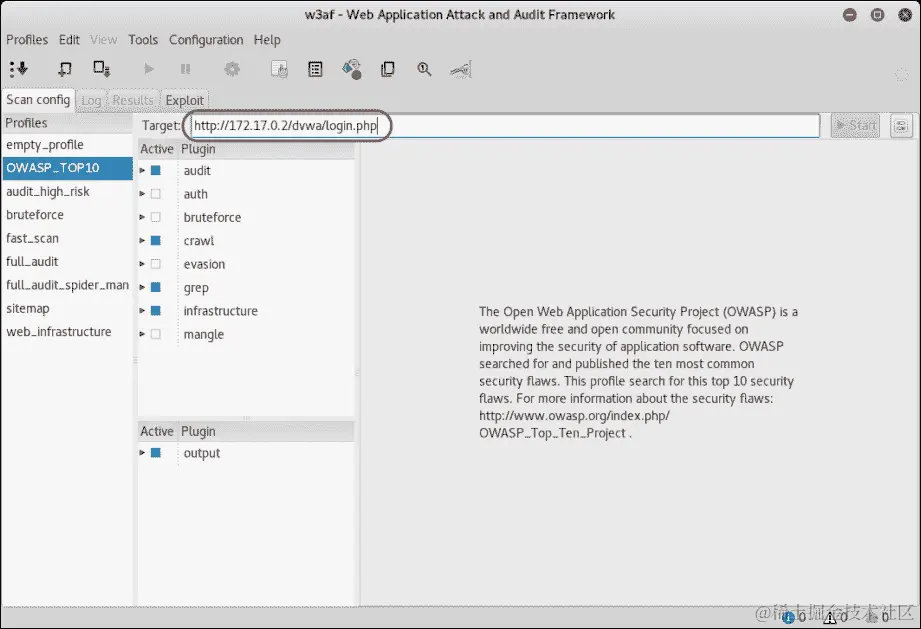Viewport: 921px width, 629px height.
Task: Toggle the output plugin checkbox
Action: point(156,453)
